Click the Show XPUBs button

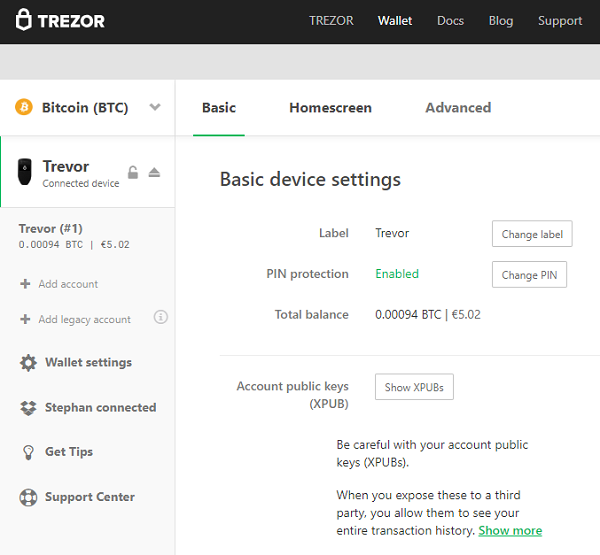414,387
